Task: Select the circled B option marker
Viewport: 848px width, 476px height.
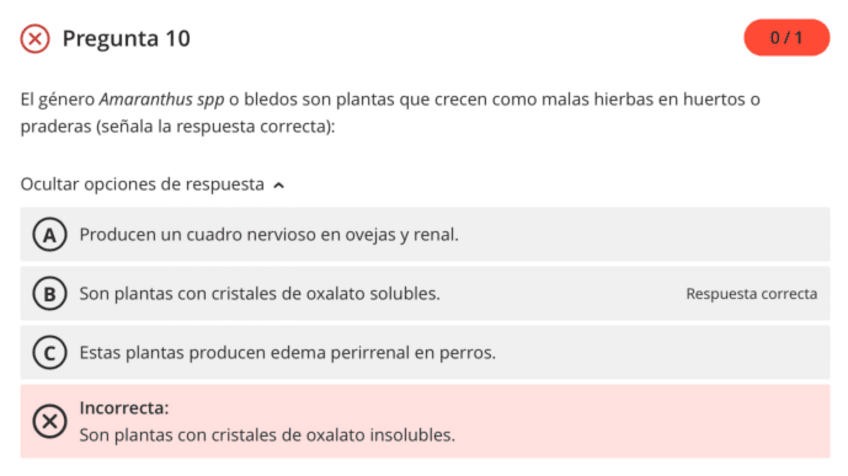Action: [x=47, y=294]
